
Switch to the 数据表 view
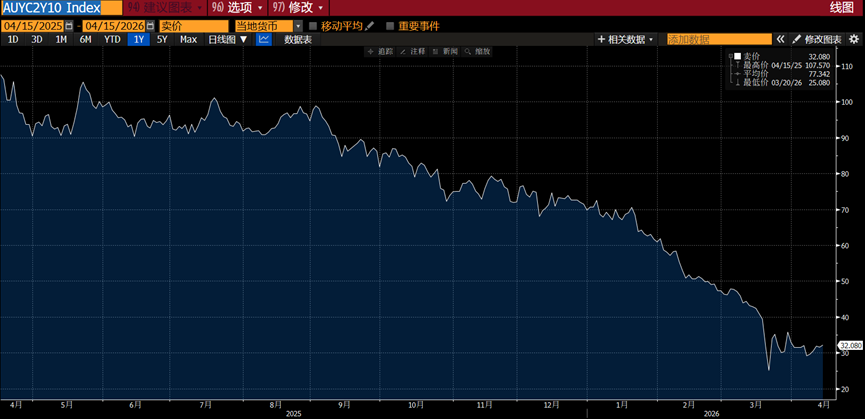298,40
